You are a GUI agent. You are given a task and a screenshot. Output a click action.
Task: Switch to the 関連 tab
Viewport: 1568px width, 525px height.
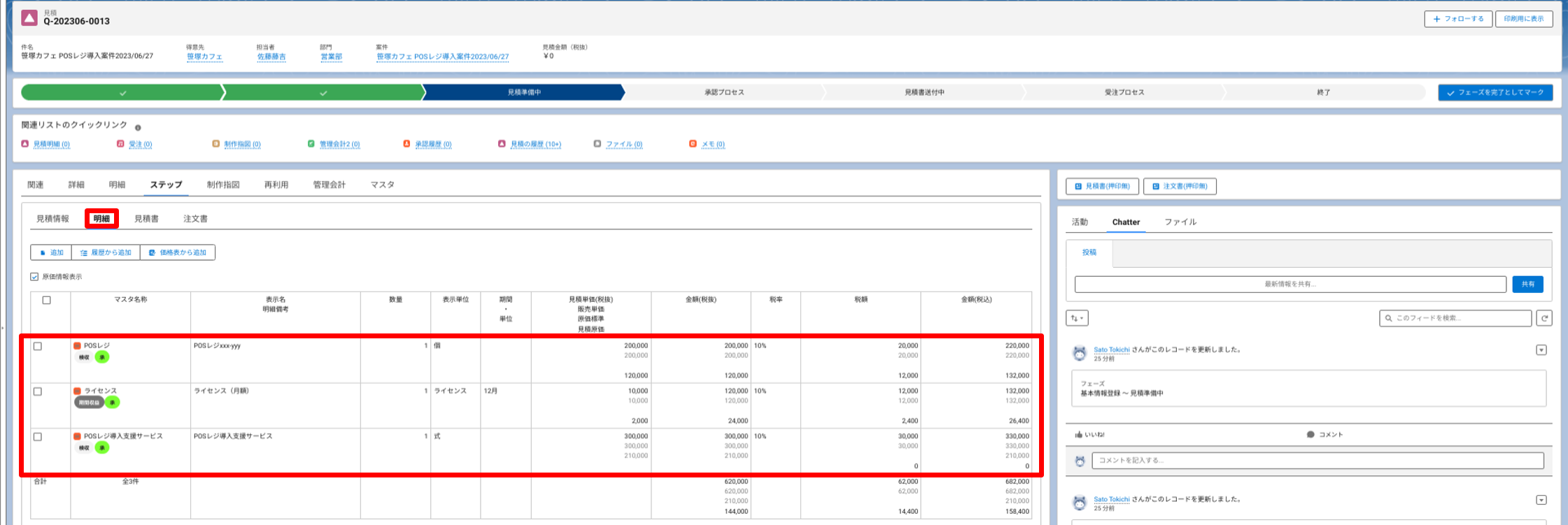click(36, 185)
